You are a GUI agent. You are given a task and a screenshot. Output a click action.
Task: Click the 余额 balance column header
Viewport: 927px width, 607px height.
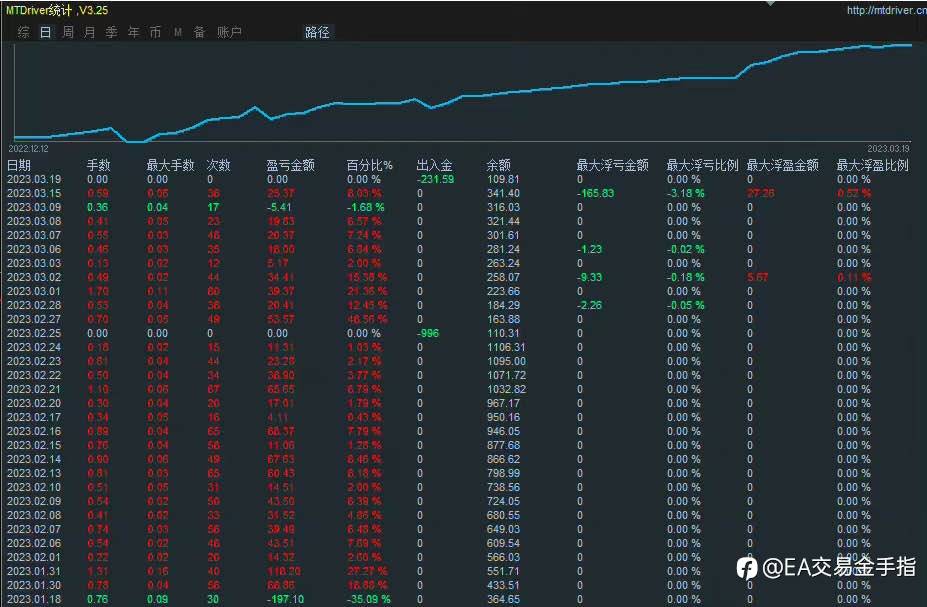click(498, 165)
